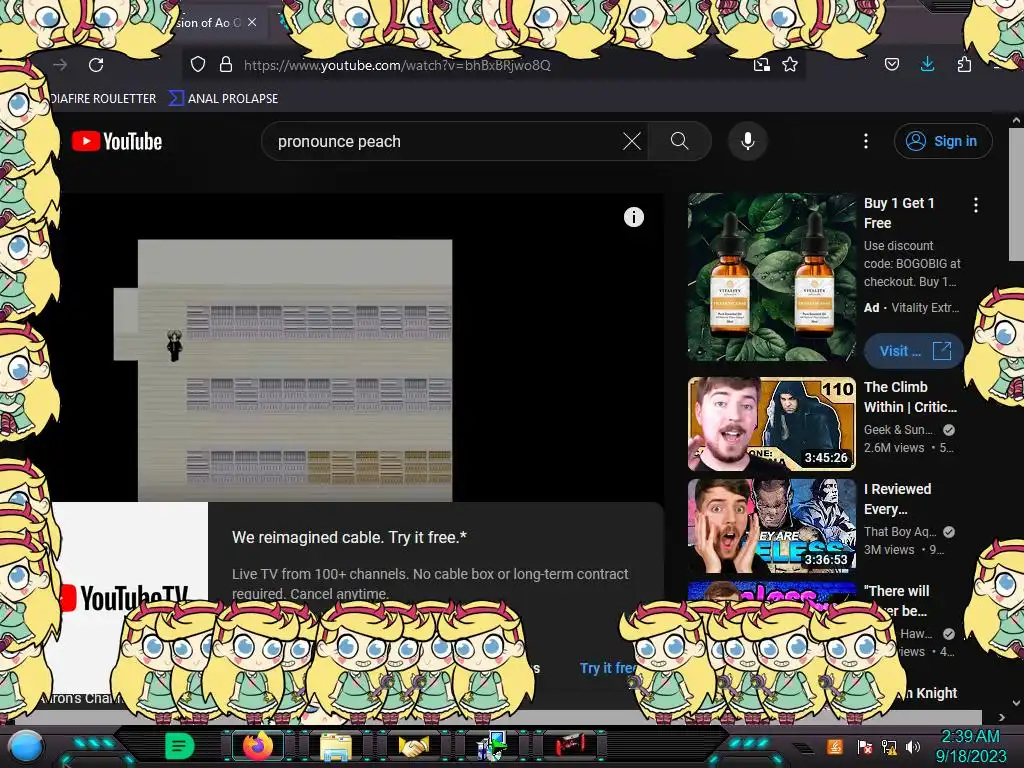Open volume speaker tray icon
This screenshot has height=768, width=1024.
click(913, 747)
